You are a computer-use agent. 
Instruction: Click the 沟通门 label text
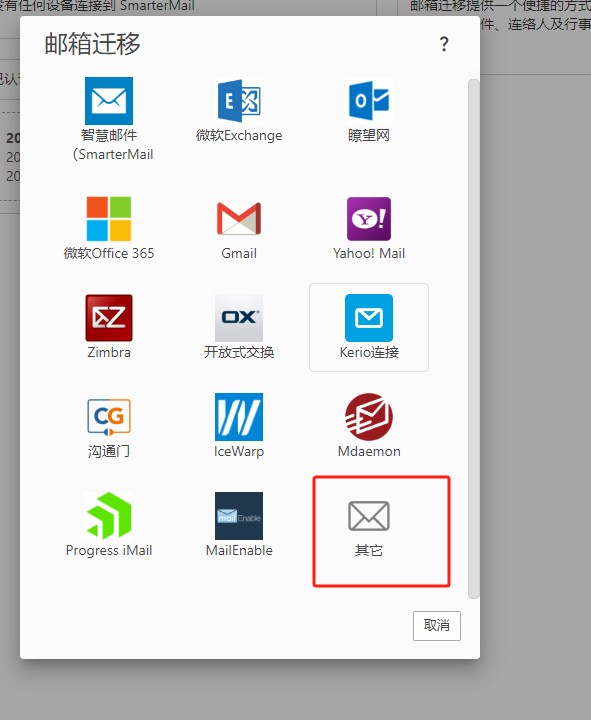(x=109, y=451)
